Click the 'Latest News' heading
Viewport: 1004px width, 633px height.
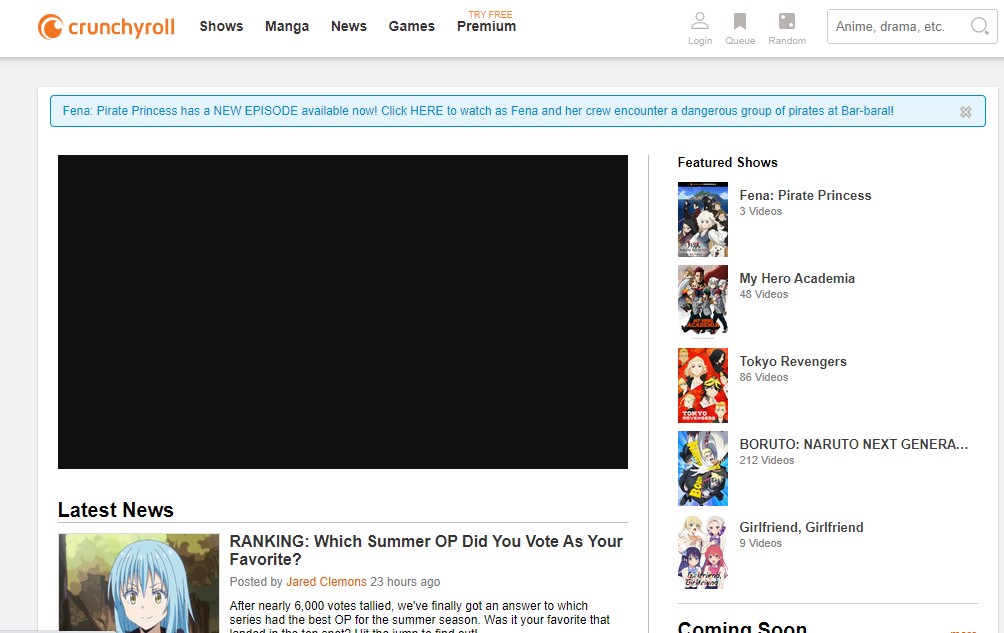(115, 510)
